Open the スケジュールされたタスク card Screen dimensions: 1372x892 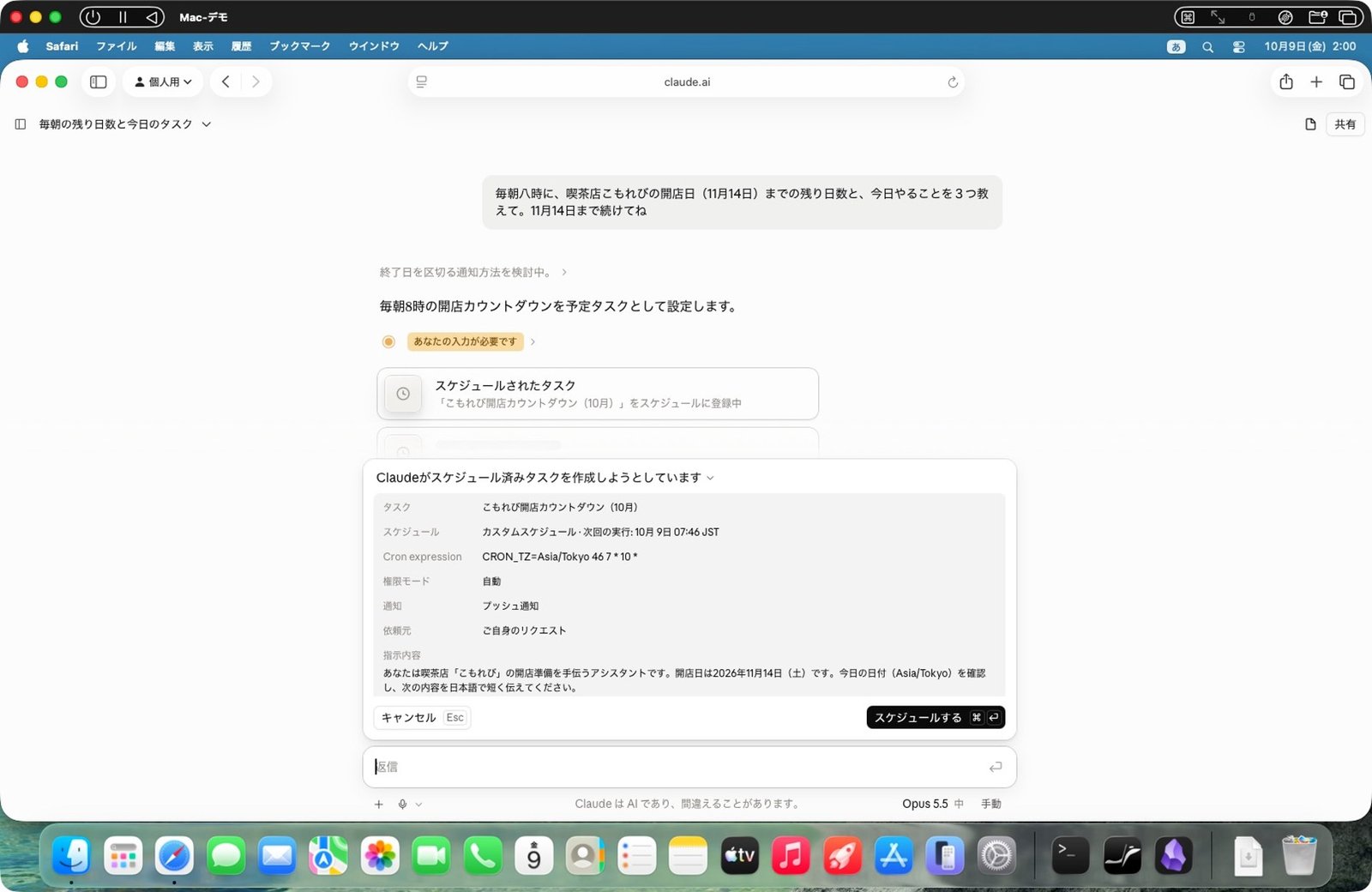(x=598, y=394)
